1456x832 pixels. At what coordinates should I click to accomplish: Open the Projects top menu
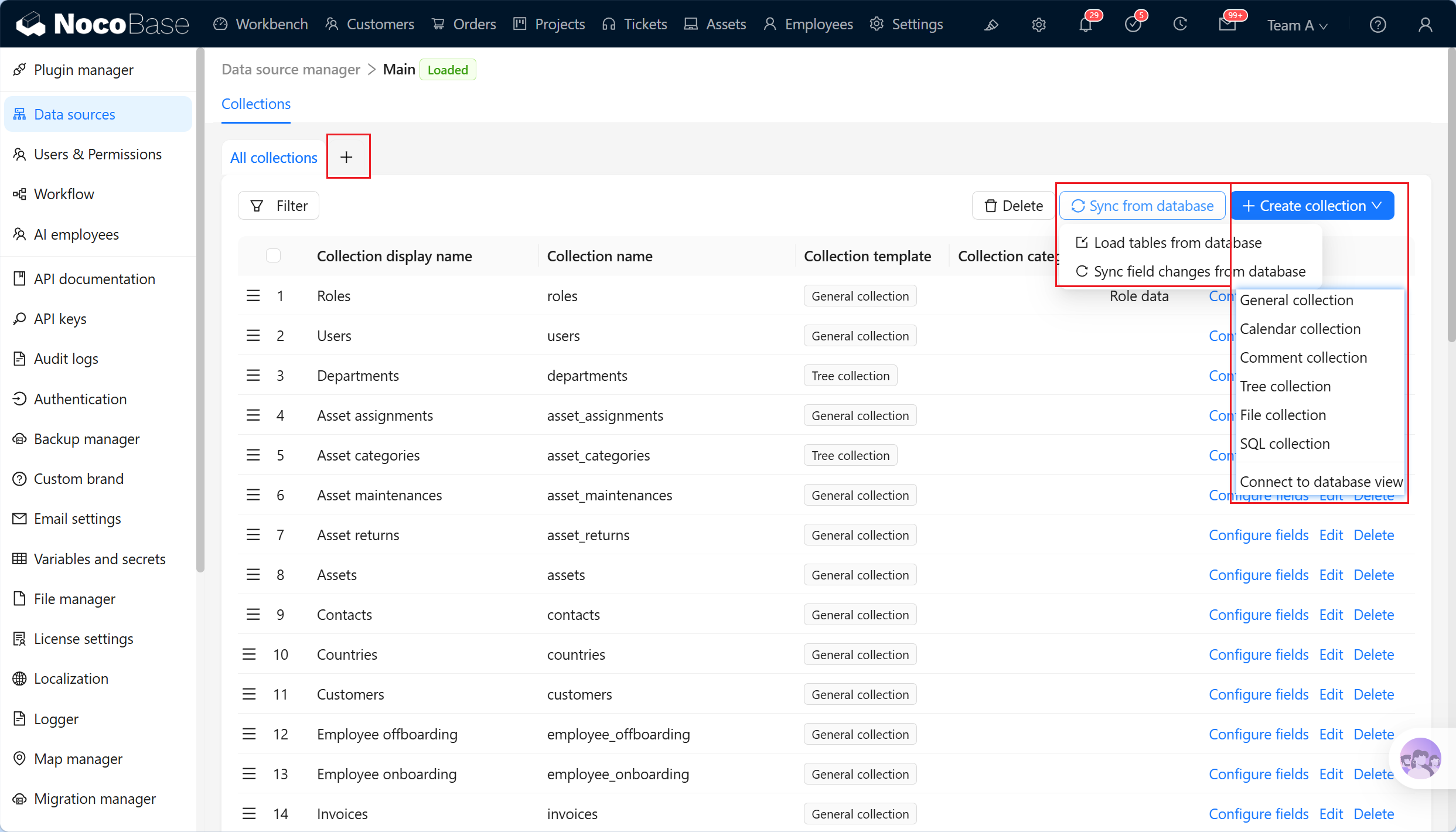tap(549, 24)
